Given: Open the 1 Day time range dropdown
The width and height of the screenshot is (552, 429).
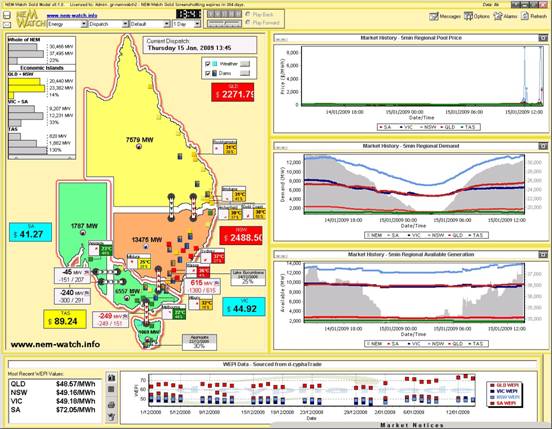Looking at the screenshot, I should (x=187, y=24).
